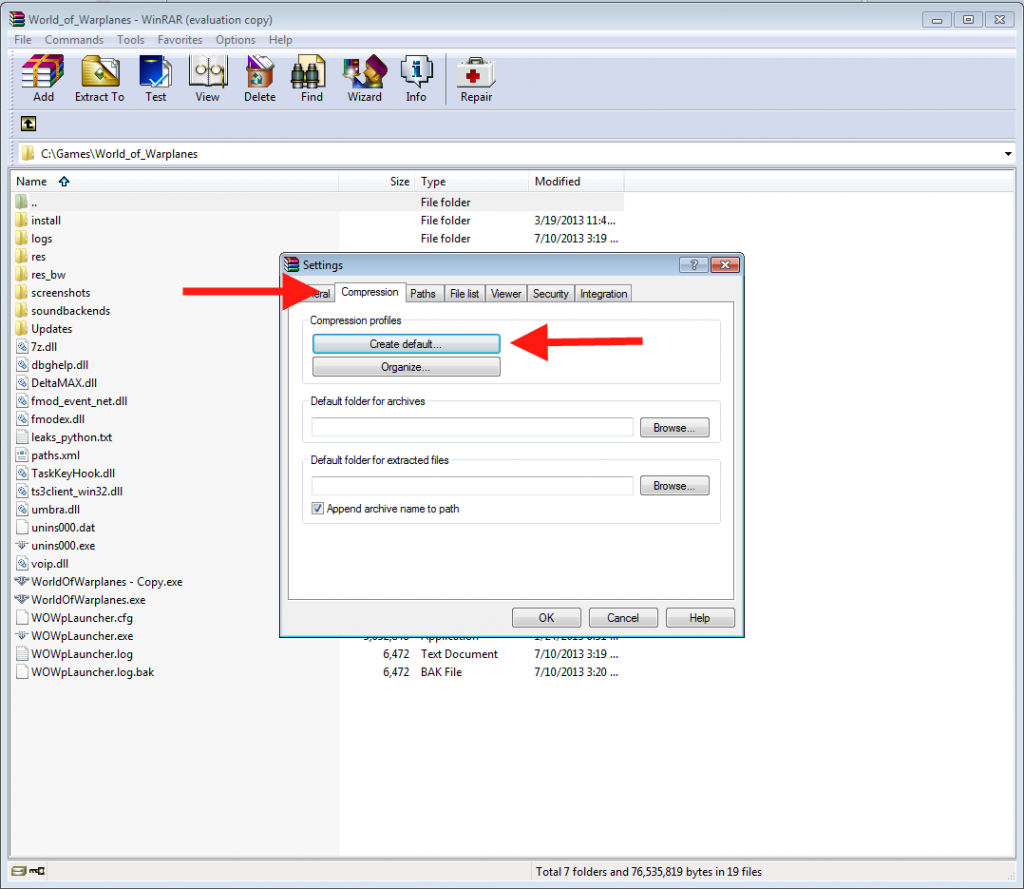Select the WOWpLauncher.log row

[x=318, y=654]
